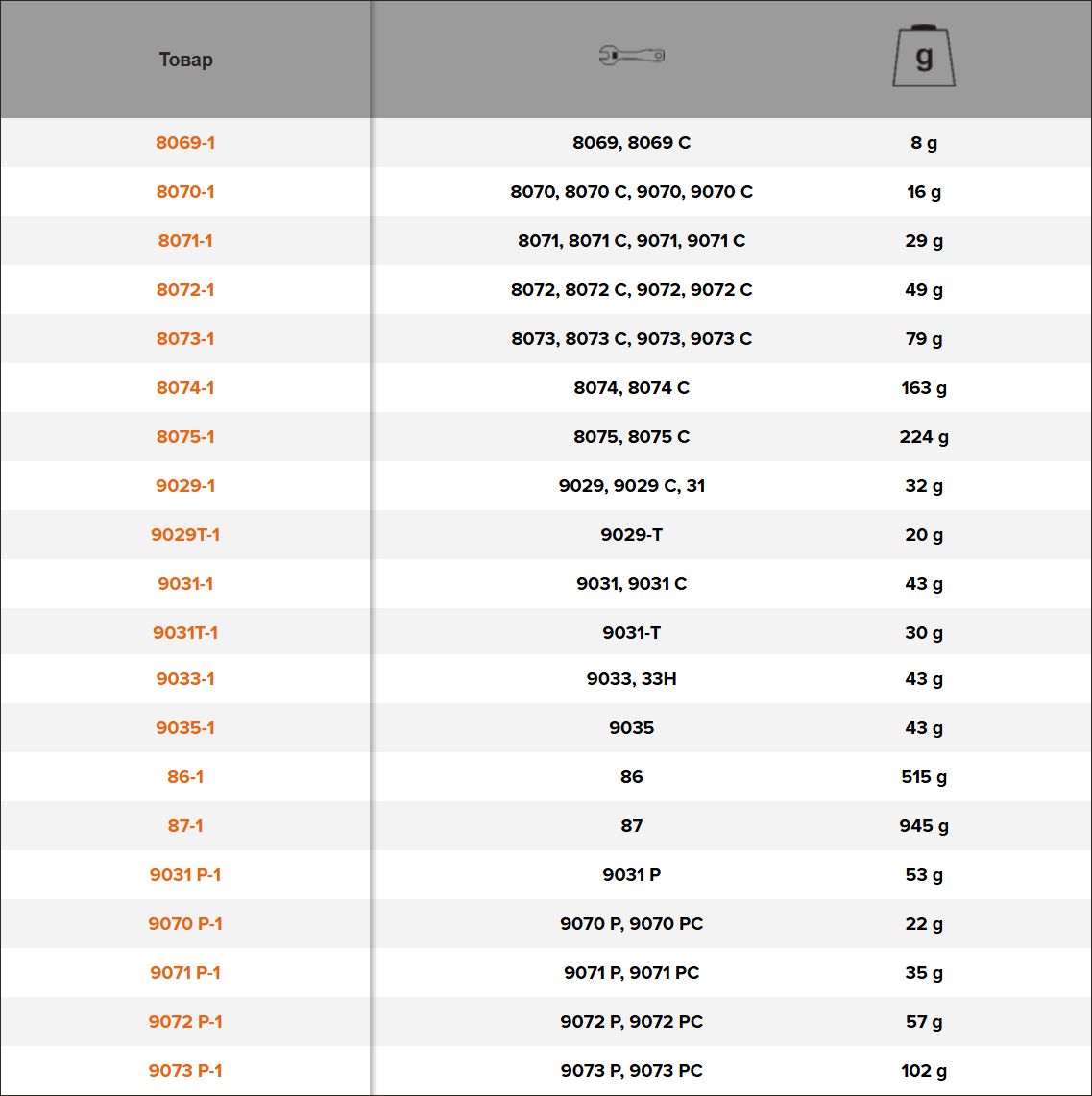This screenshot has height=1096, width=1092.
Task: Open the 9070 P-1 product link
Action: tap(185, 923)
